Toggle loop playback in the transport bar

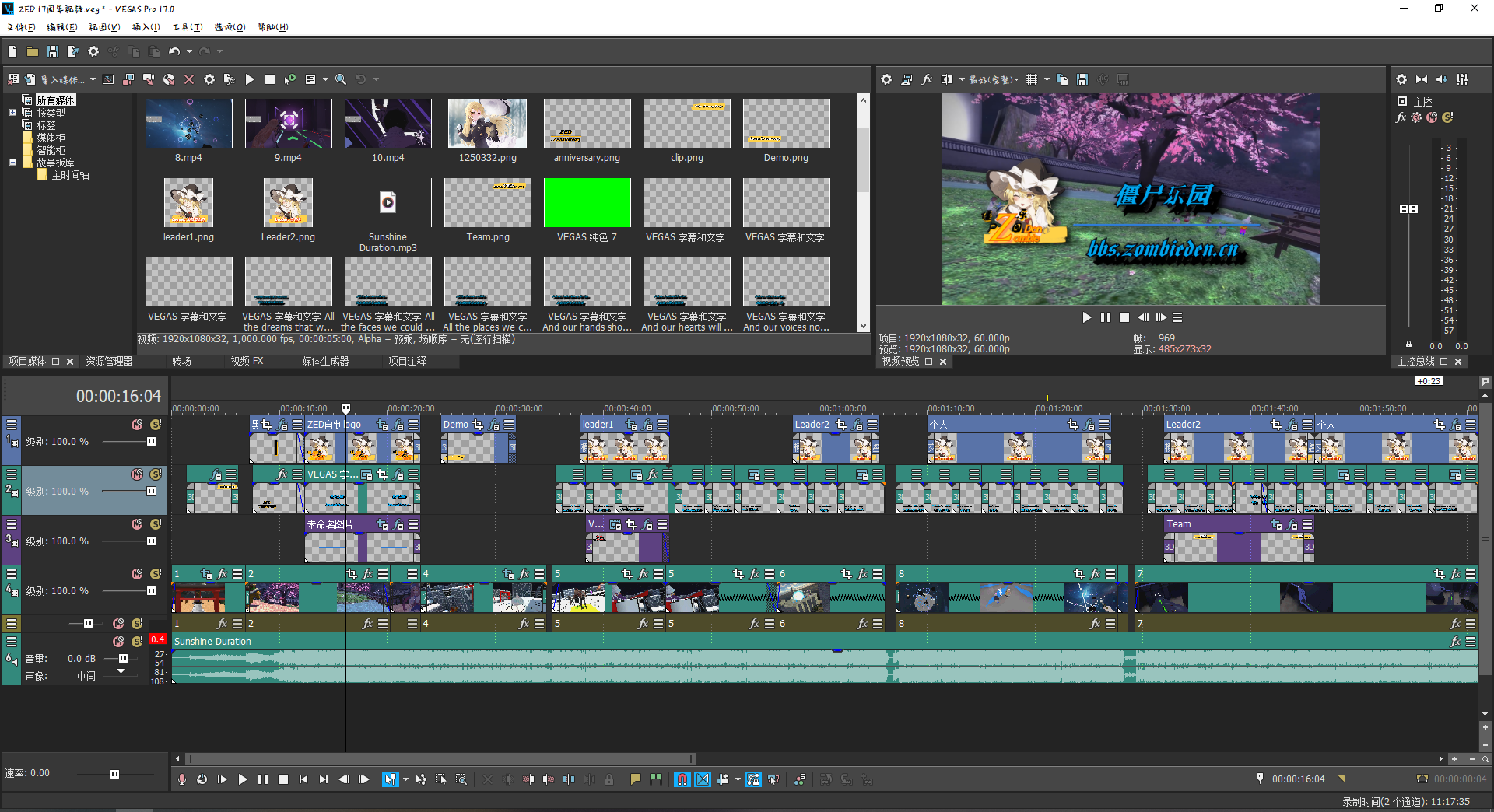(202, 779)
